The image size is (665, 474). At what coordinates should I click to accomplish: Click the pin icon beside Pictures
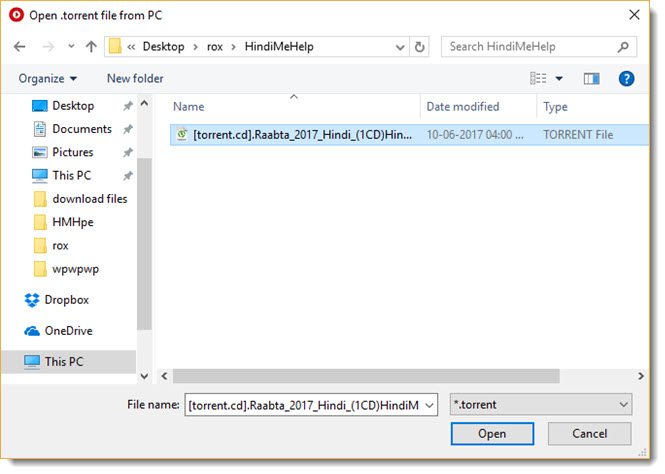point(128,153)
